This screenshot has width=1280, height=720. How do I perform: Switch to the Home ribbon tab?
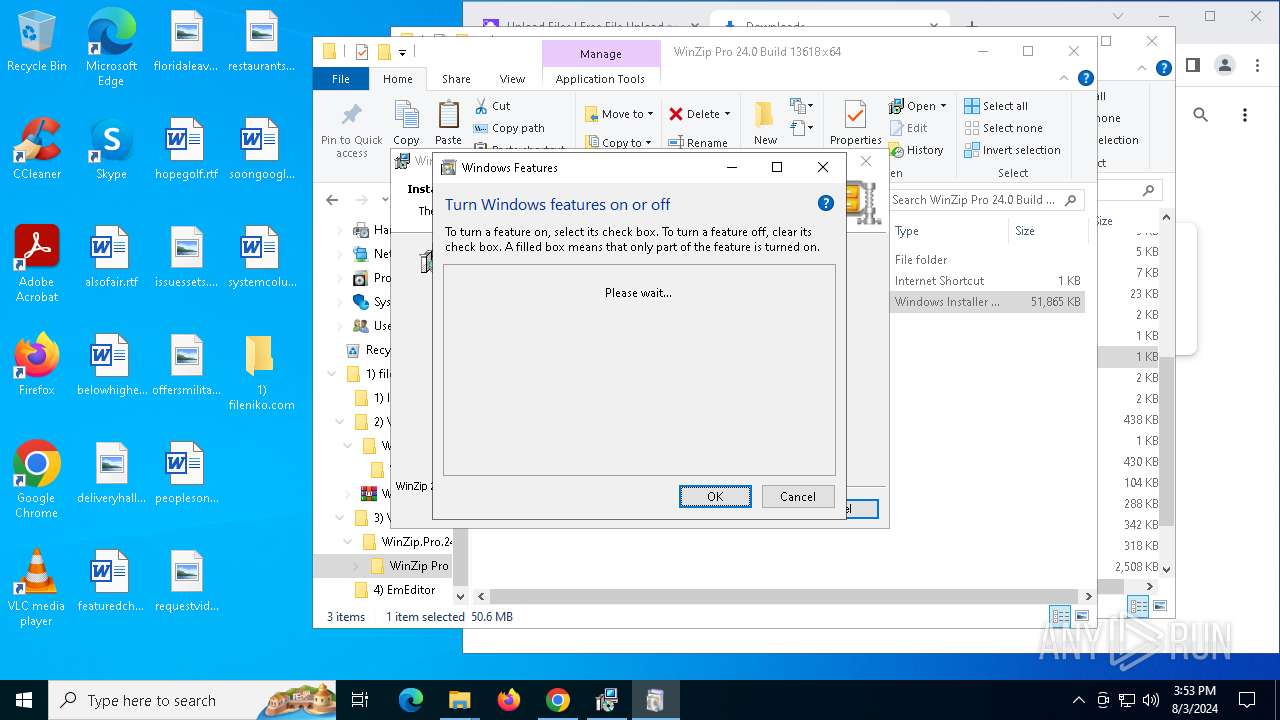click(x=397, y=79)
